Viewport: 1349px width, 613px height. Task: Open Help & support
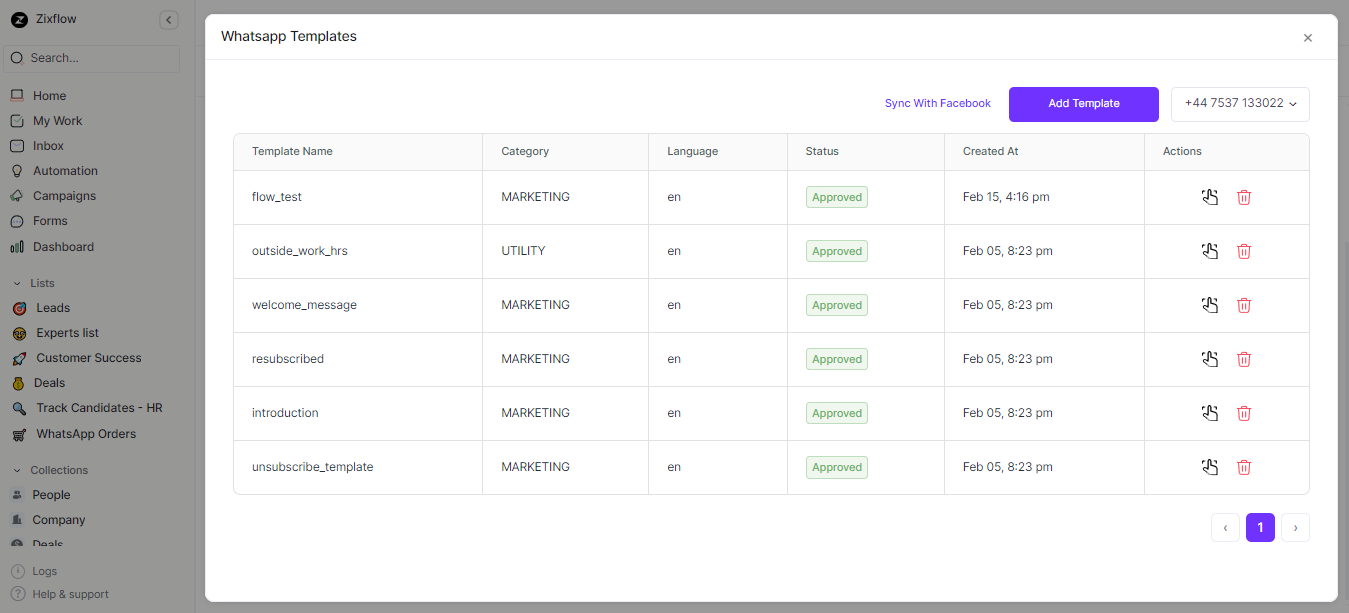click(x=69, y=593)
